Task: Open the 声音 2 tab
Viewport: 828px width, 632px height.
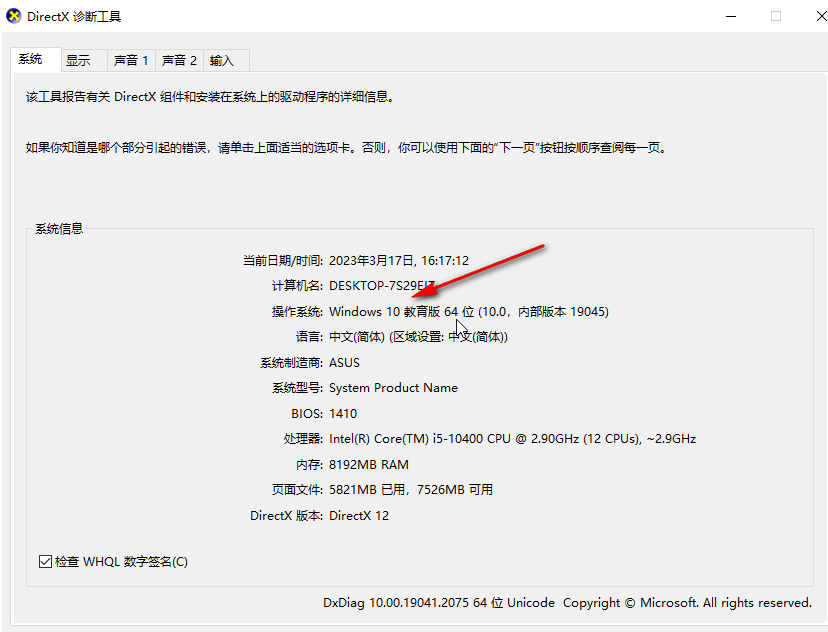Action: 179,60
